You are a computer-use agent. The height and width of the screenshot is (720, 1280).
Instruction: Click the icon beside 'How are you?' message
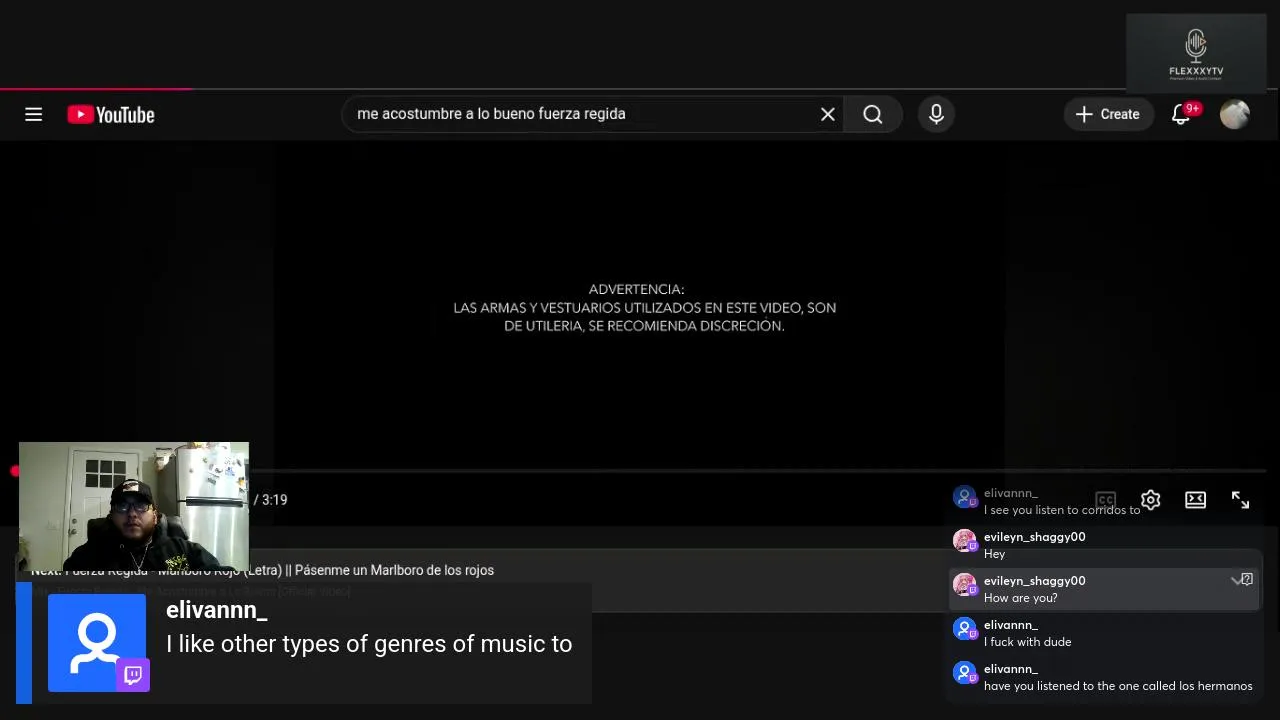click(x=1246, y=580)
